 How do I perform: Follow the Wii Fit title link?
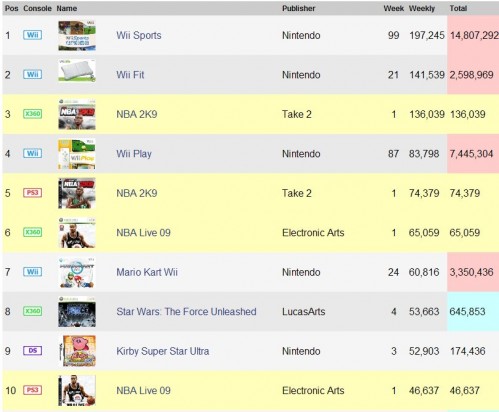pyautogui.click(x=130, y=75)
